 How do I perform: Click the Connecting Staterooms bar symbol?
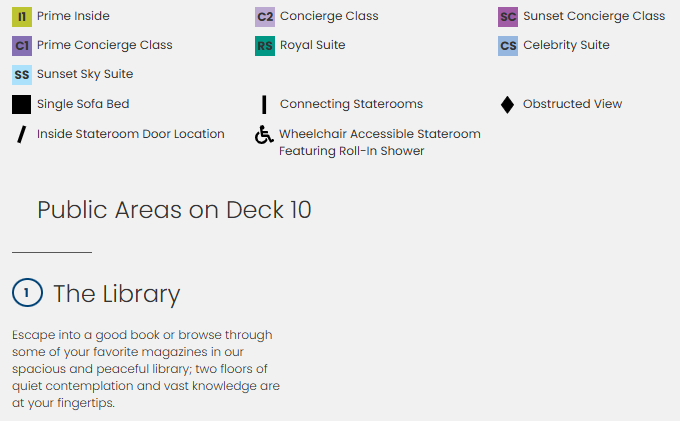tap(264, 104)
